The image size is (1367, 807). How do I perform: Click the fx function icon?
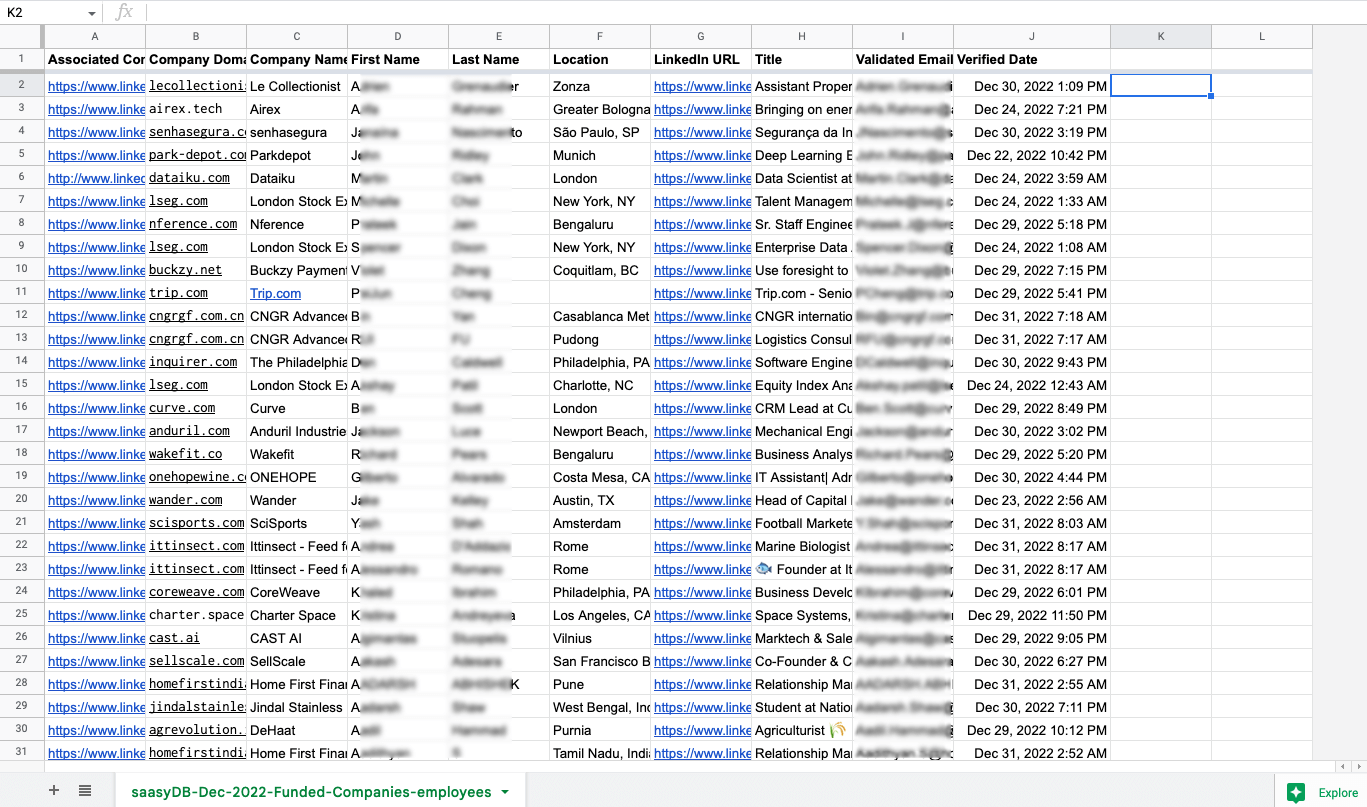pyautogui.click(x=124, y=12)
